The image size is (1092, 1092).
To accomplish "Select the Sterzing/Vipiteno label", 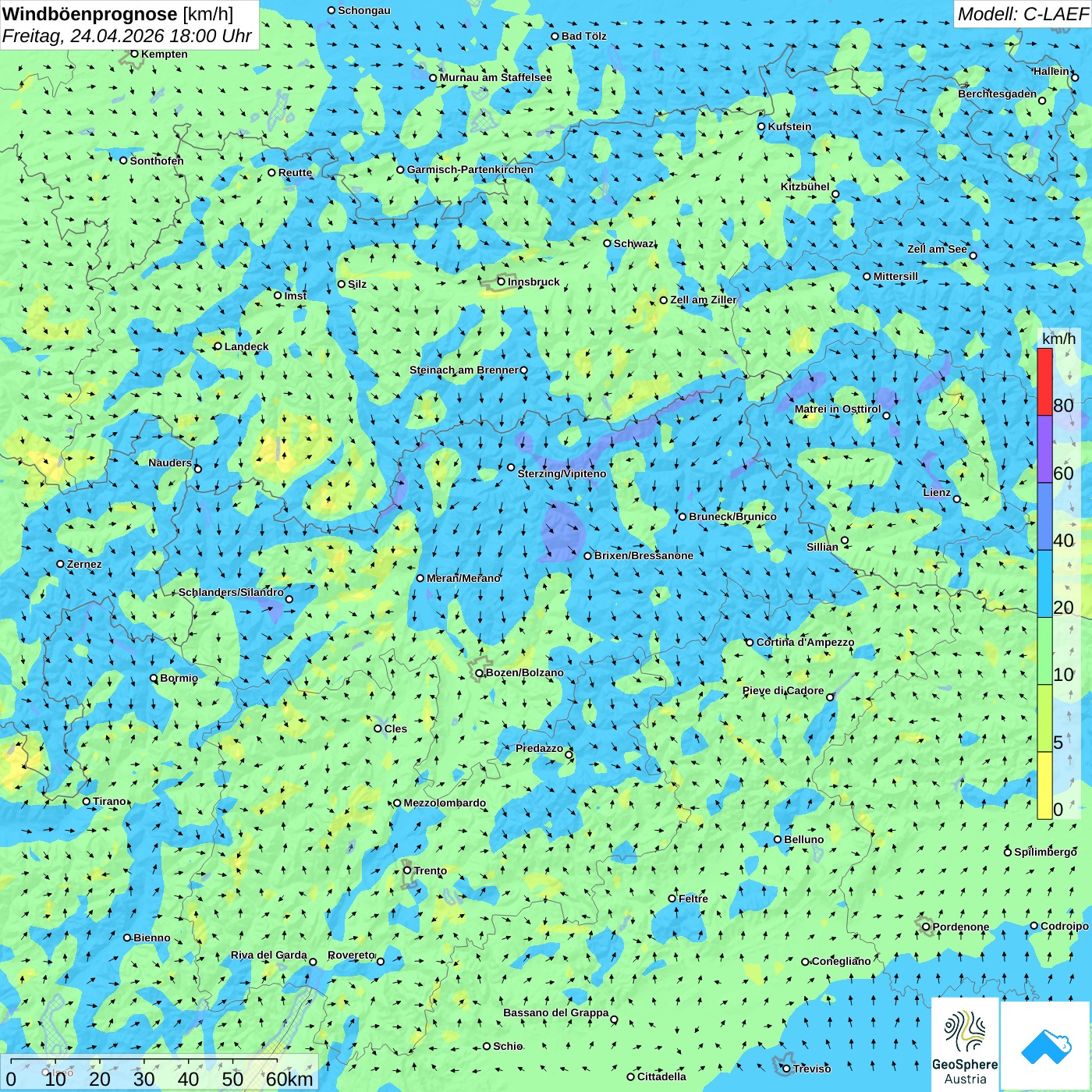I will 562,473.
